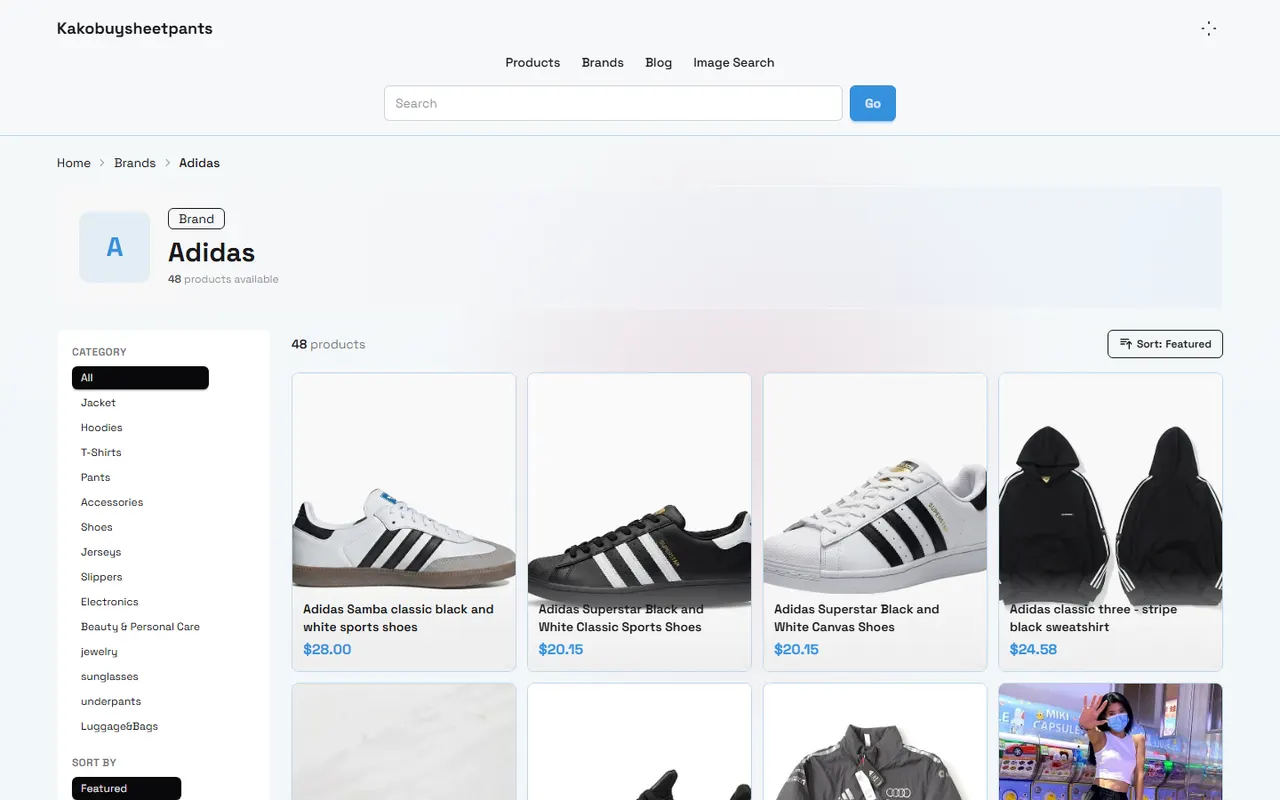
Task: Click the Brand badge label
Action: pyautogui.click(x=197, y=219)
